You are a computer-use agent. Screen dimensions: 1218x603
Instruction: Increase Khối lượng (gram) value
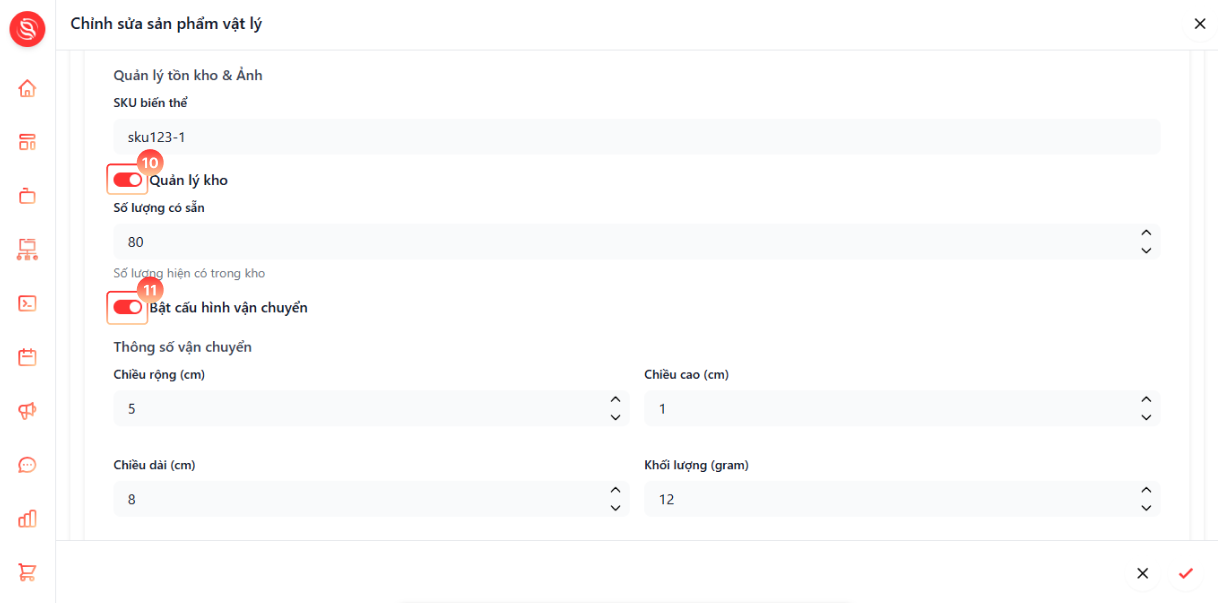pyautogui.click(x=1146, y=490)
